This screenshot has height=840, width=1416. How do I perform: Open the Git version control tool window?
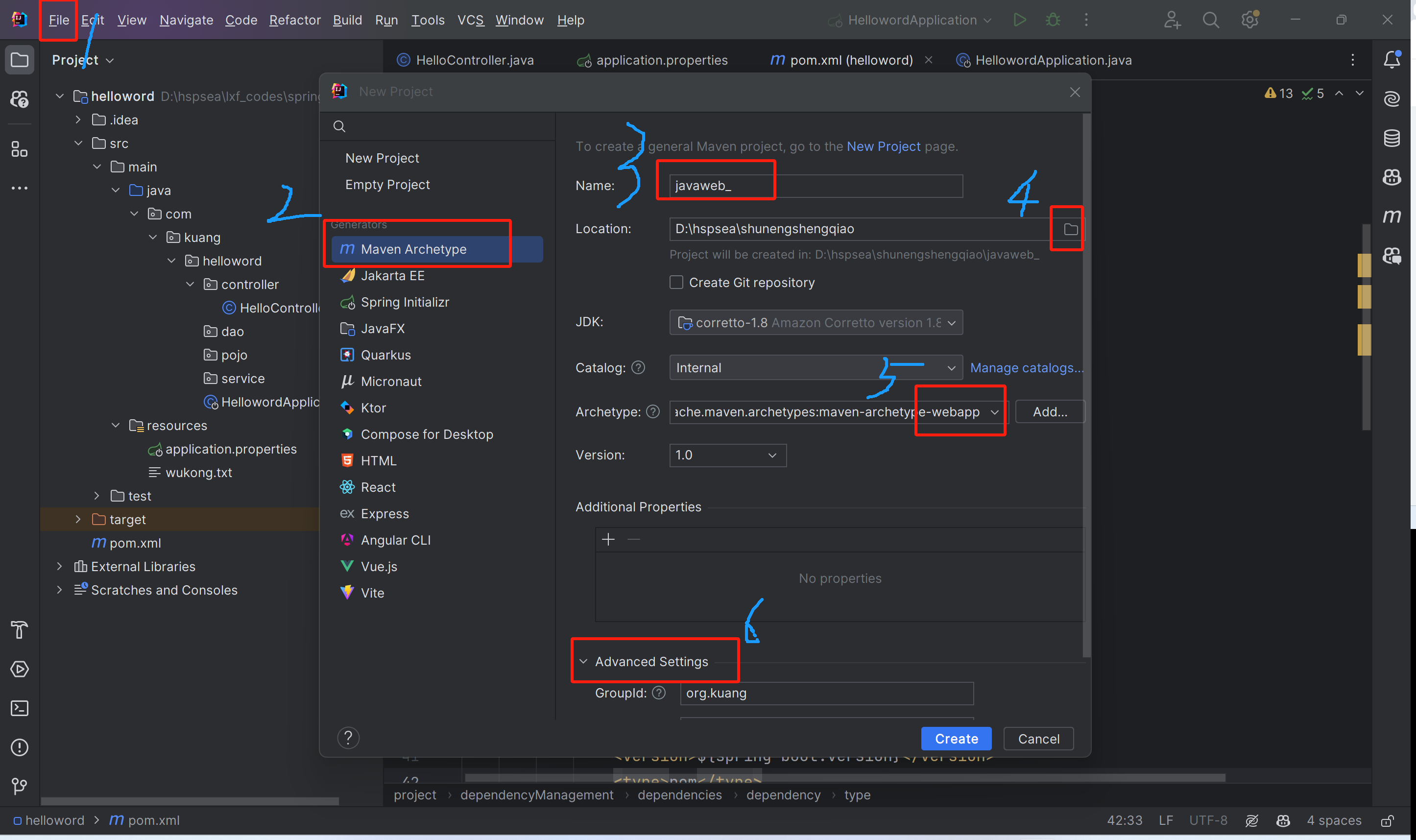[20, 786]
